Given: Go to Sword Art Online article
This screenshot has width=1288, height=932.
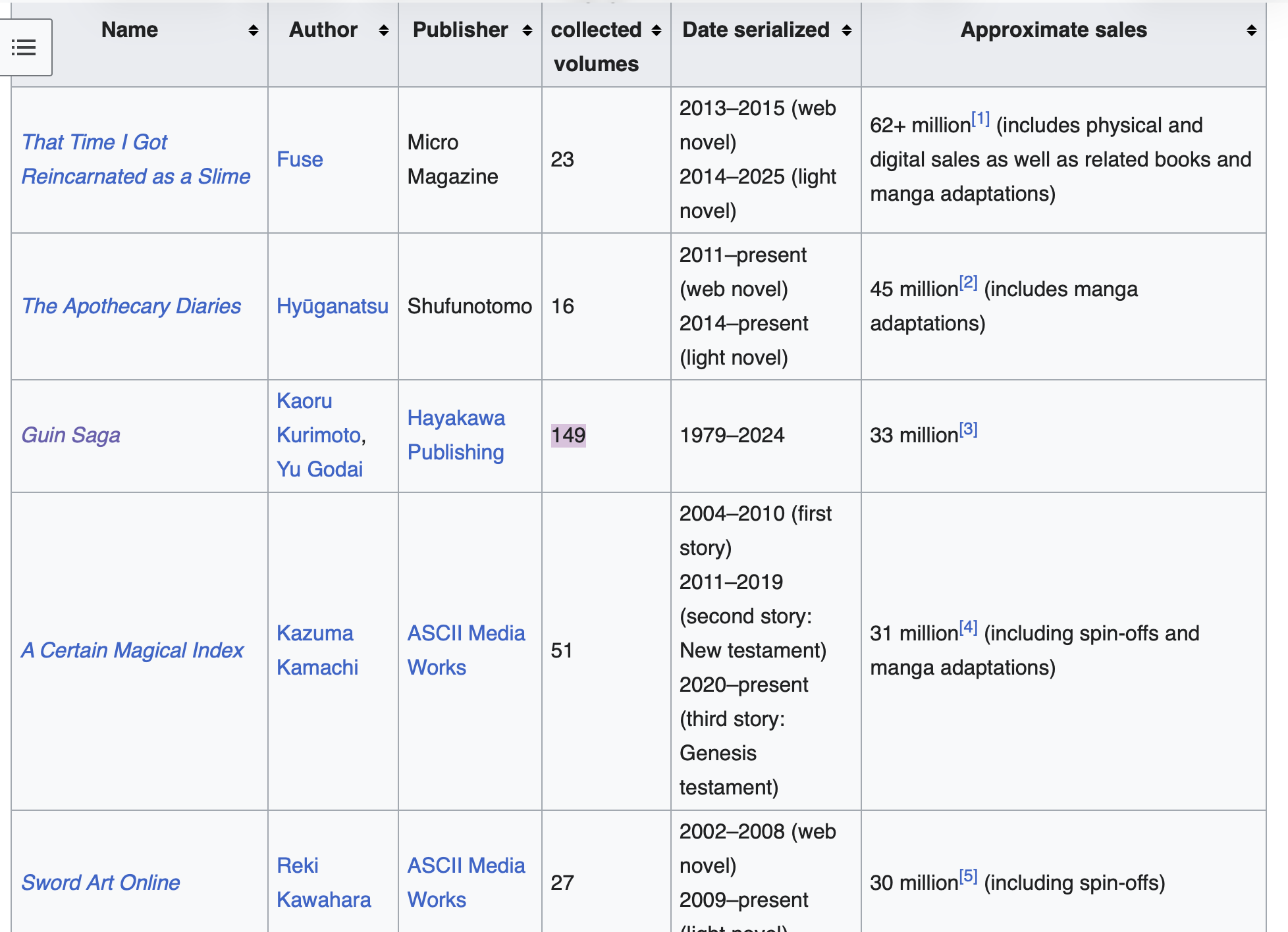Looking at the screenshot, I should 100,883.
